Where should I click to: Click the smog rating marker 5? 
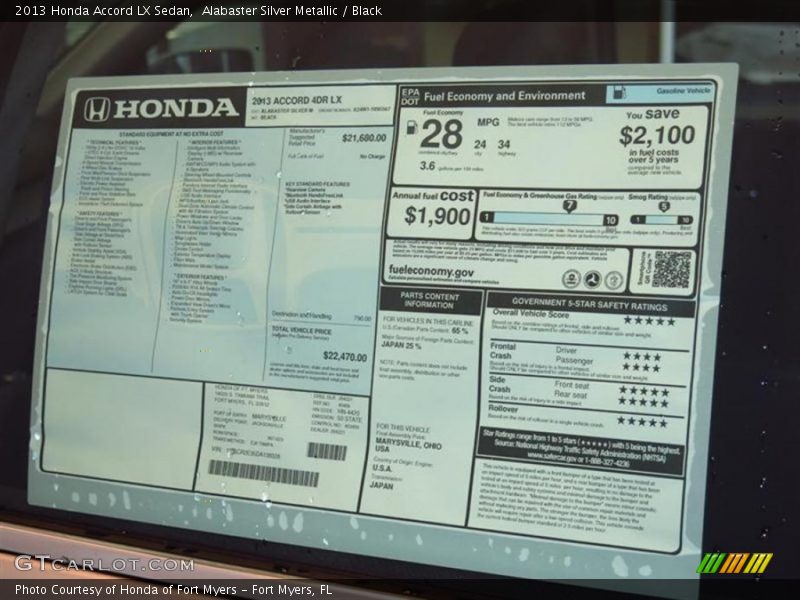click(663, 207)
